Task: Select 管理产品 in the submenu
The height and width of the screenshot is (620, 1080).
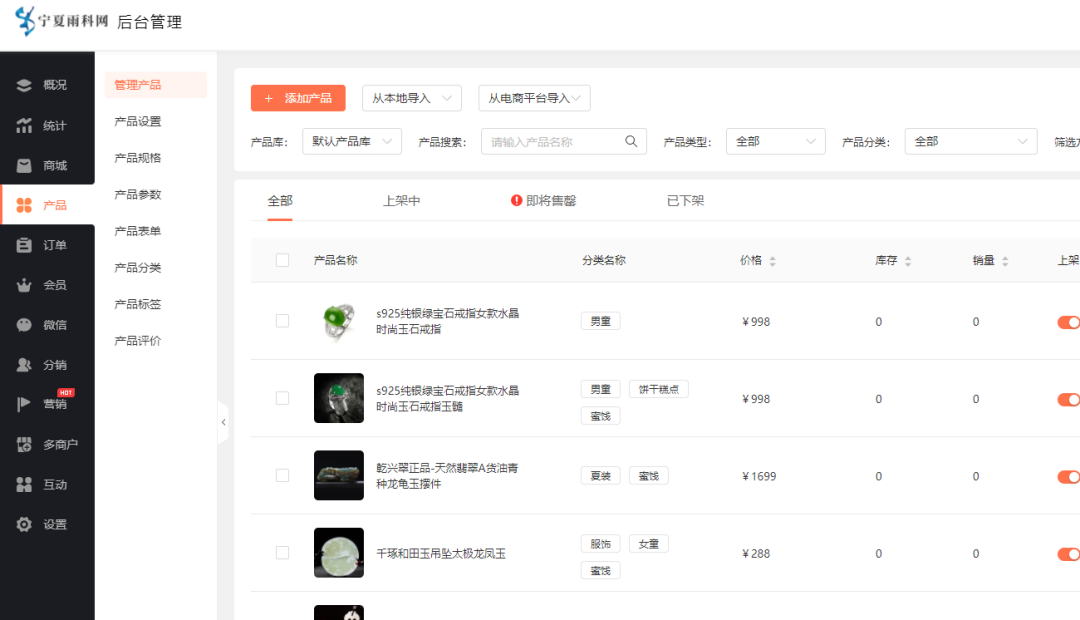Action: coord(156,85)
